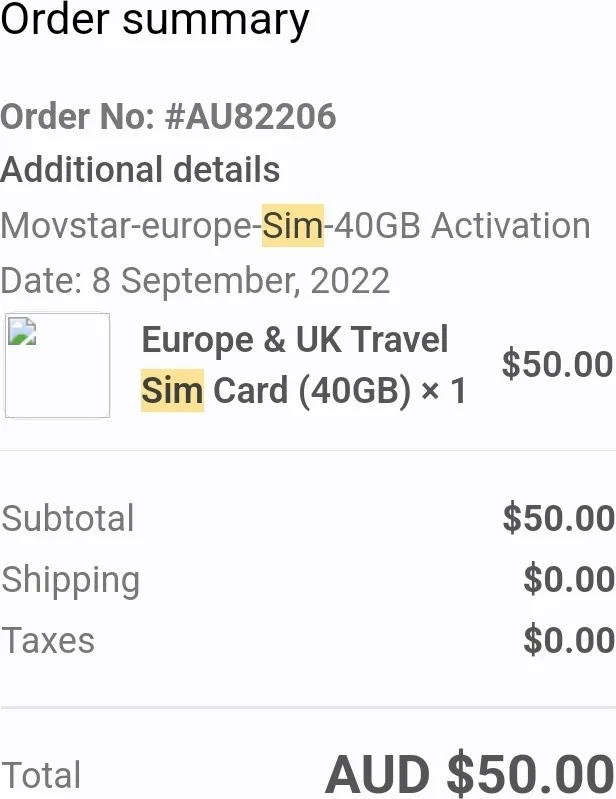Click the Taxes amount $0.00
This screenshot has height=799, width=616.
(569, 641)
